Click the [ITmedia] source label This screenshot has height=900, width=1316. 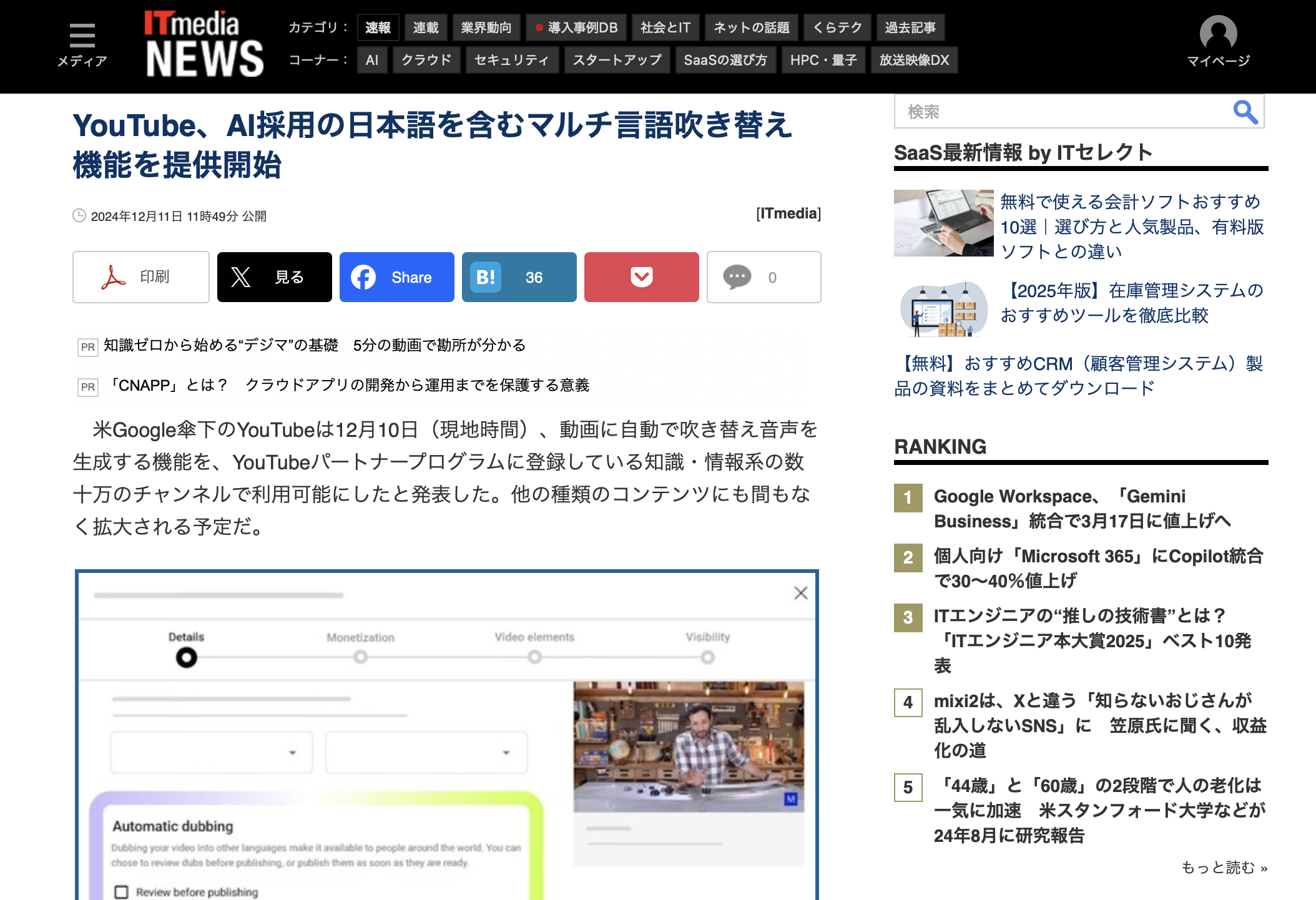coord(788,213)
